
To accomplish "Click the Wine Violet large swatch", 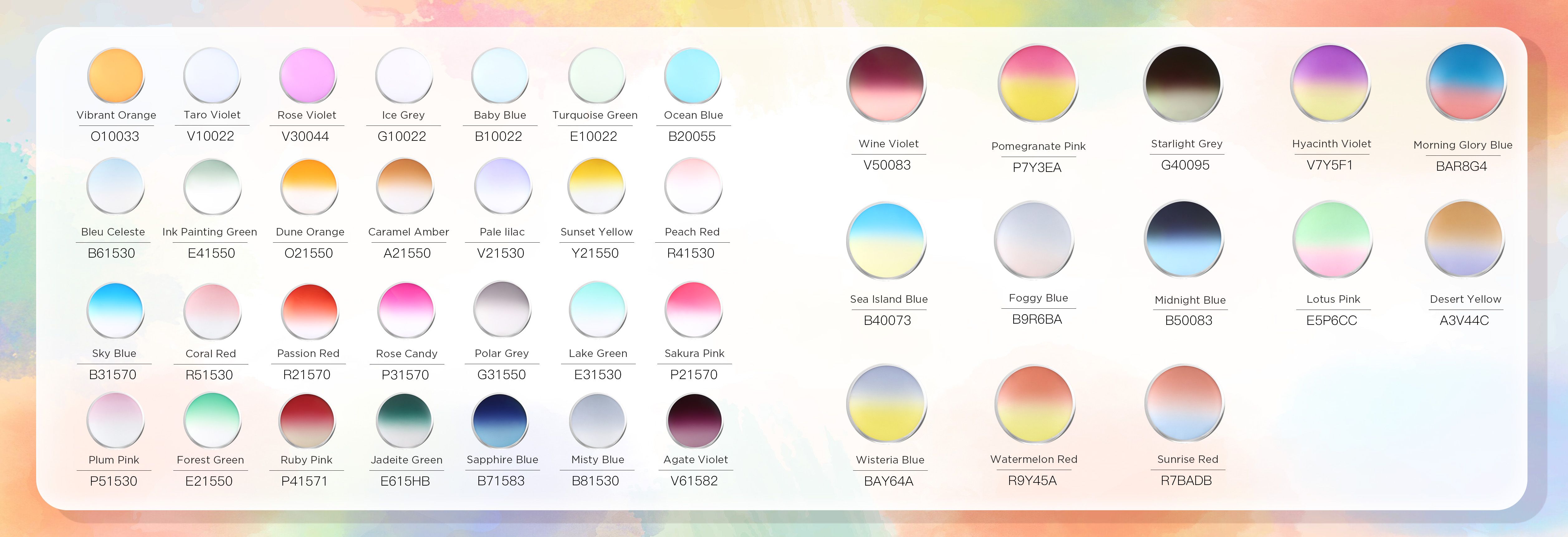I will point(886,84).
